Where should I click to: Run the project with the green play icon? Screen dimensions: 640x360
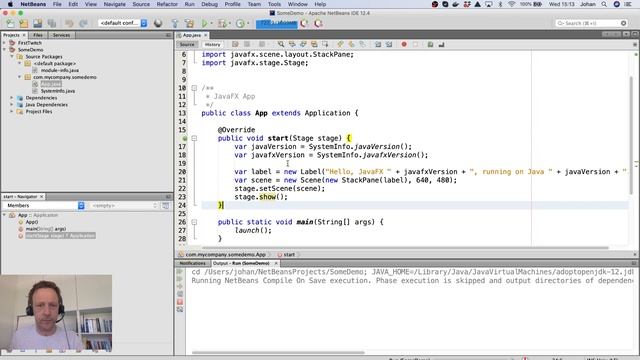pos(204,23)
